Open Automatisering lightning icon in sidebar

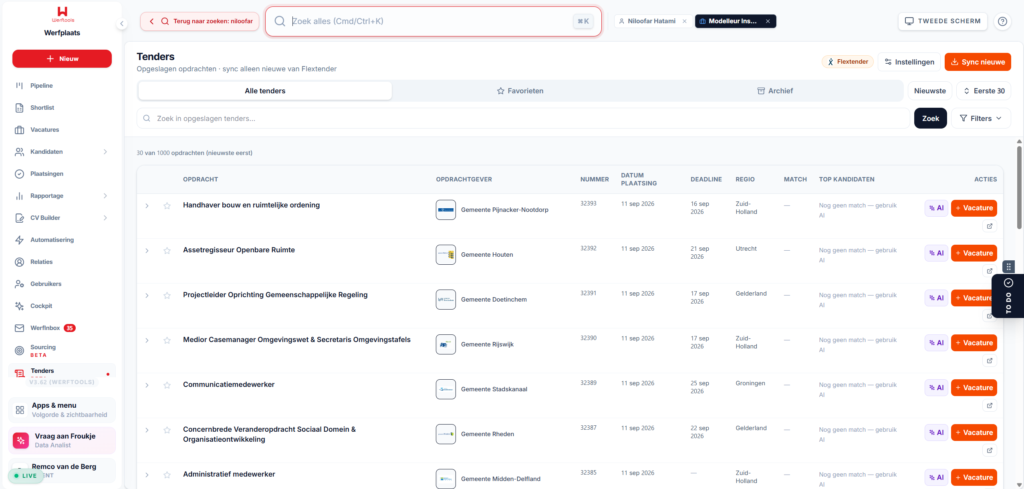click(20, 240)
